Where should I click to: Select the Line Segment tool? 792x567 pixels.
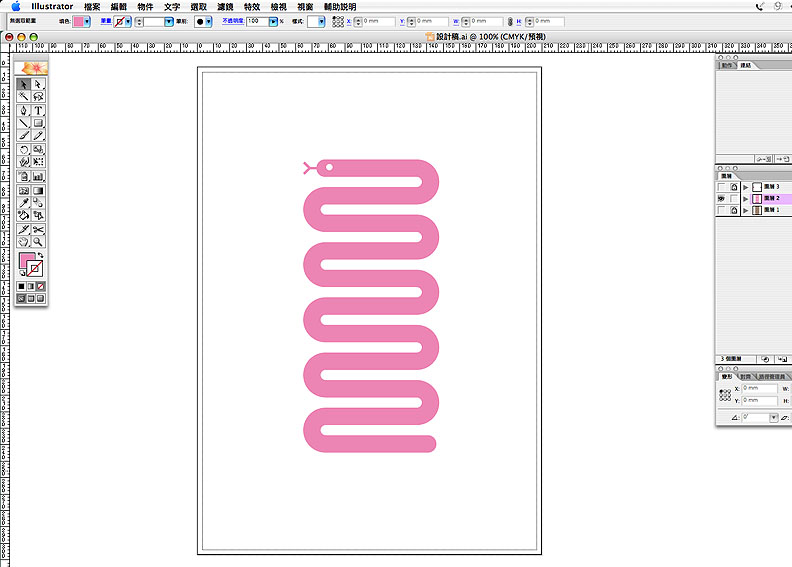pos(23,123)
